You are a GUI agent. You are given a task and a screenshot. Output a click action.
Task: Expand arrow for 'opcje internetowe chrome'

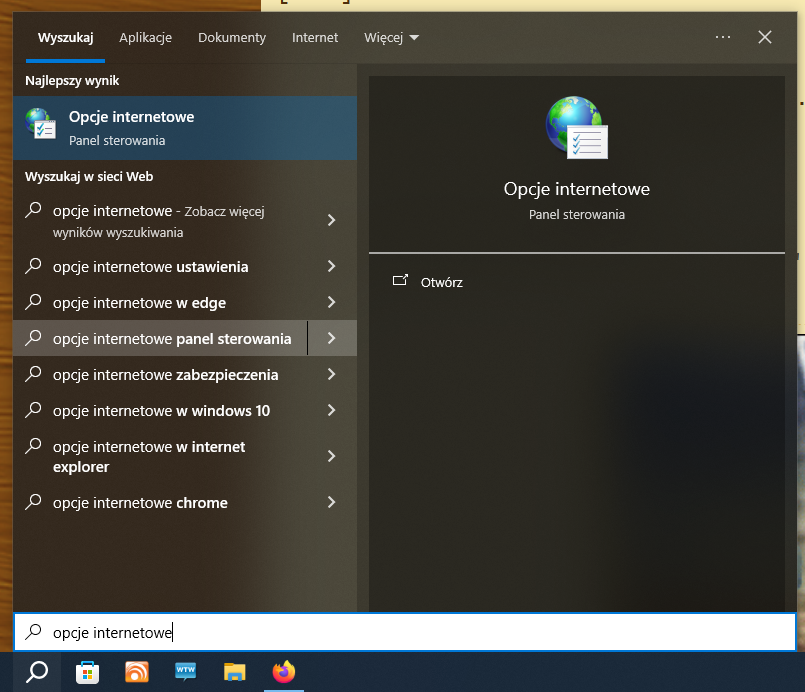pyautogui.click(x=332, y=502)
